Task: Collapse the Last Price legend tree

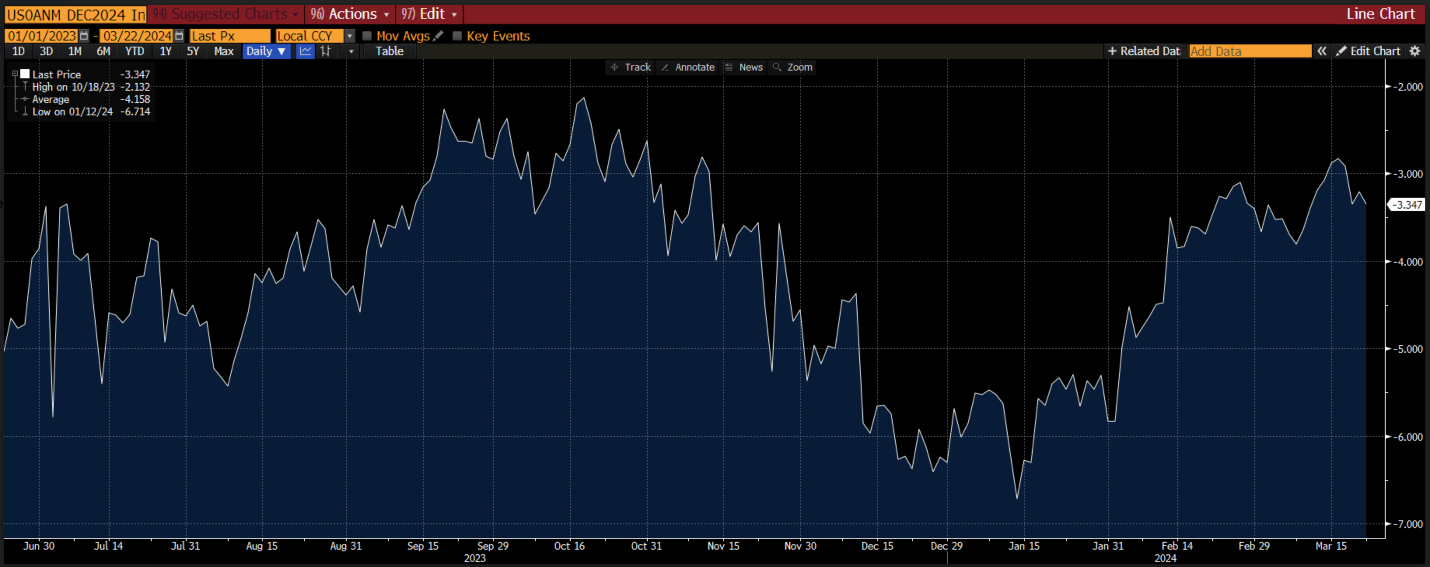Action: (16, 74)
